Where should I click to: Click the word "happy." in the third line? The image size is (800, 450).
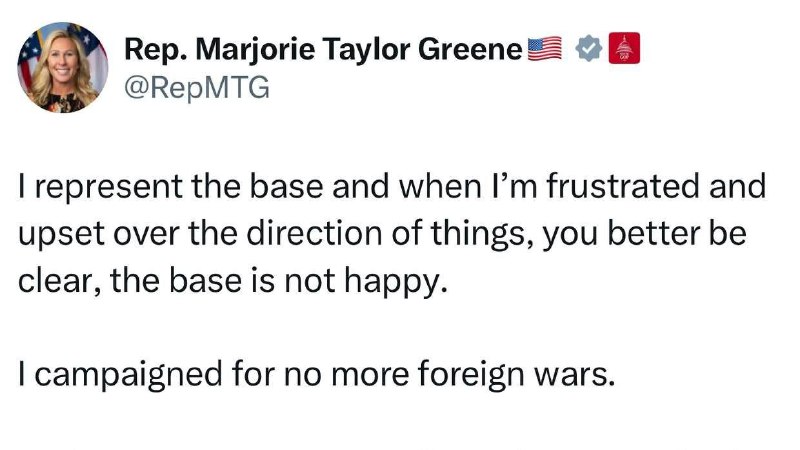pyautogui.click(x=395, y=282)
